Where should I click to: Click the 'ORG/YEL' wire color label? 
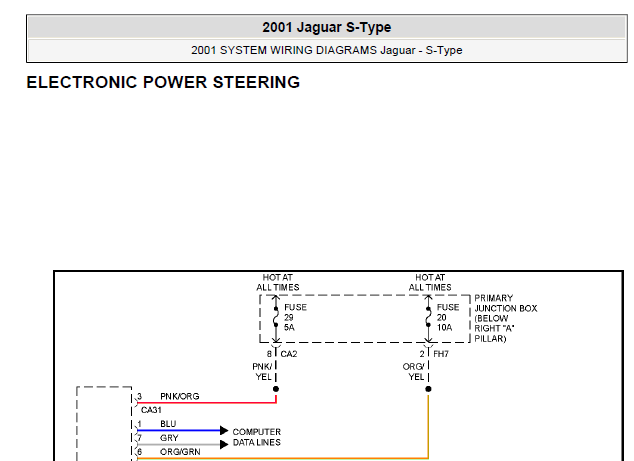(x=414, y=372)
